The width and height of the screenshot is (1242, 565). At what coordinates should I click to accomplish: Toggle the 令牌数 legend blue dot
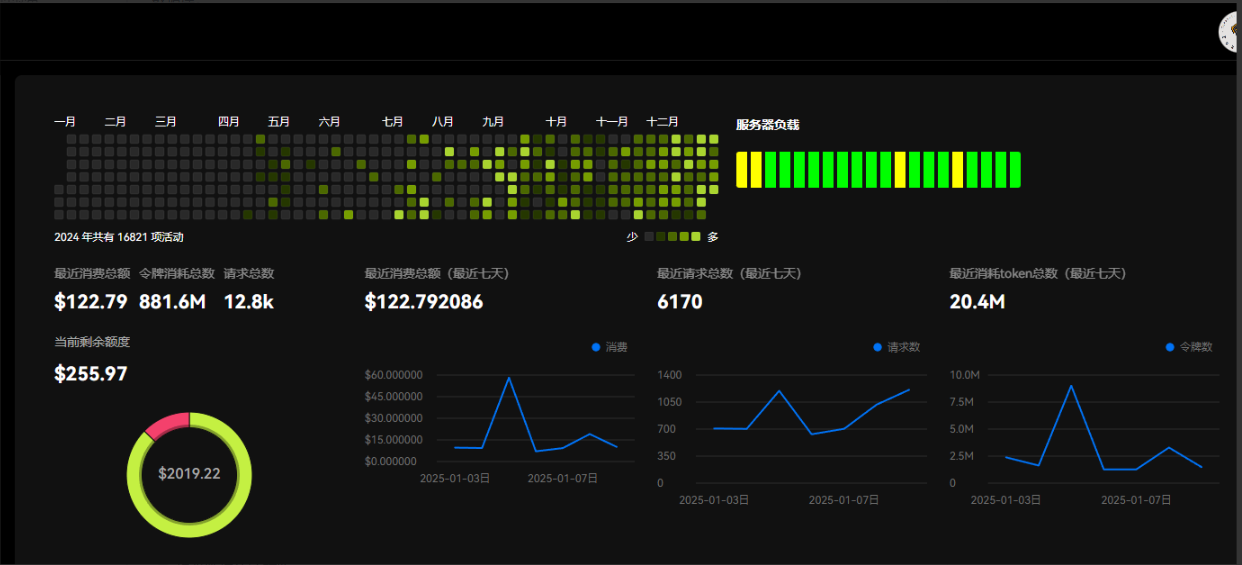pyautogui.click(x=1170, y=347)
